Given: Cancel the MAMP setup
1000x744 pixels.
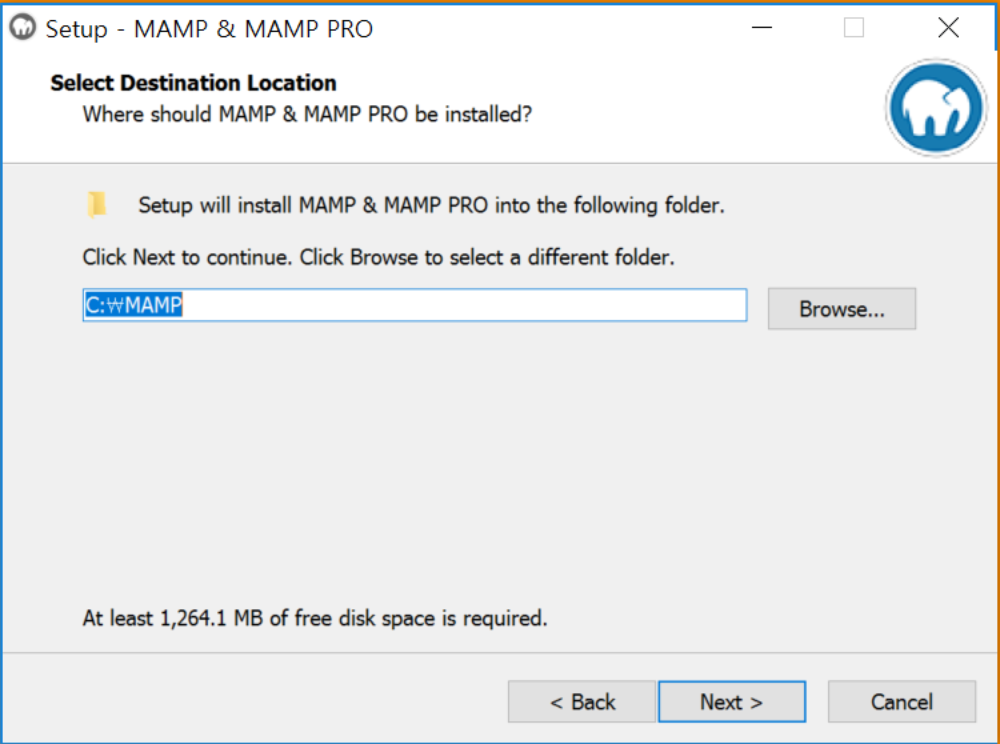Looking at the screenshot, I should click(901, 701).
